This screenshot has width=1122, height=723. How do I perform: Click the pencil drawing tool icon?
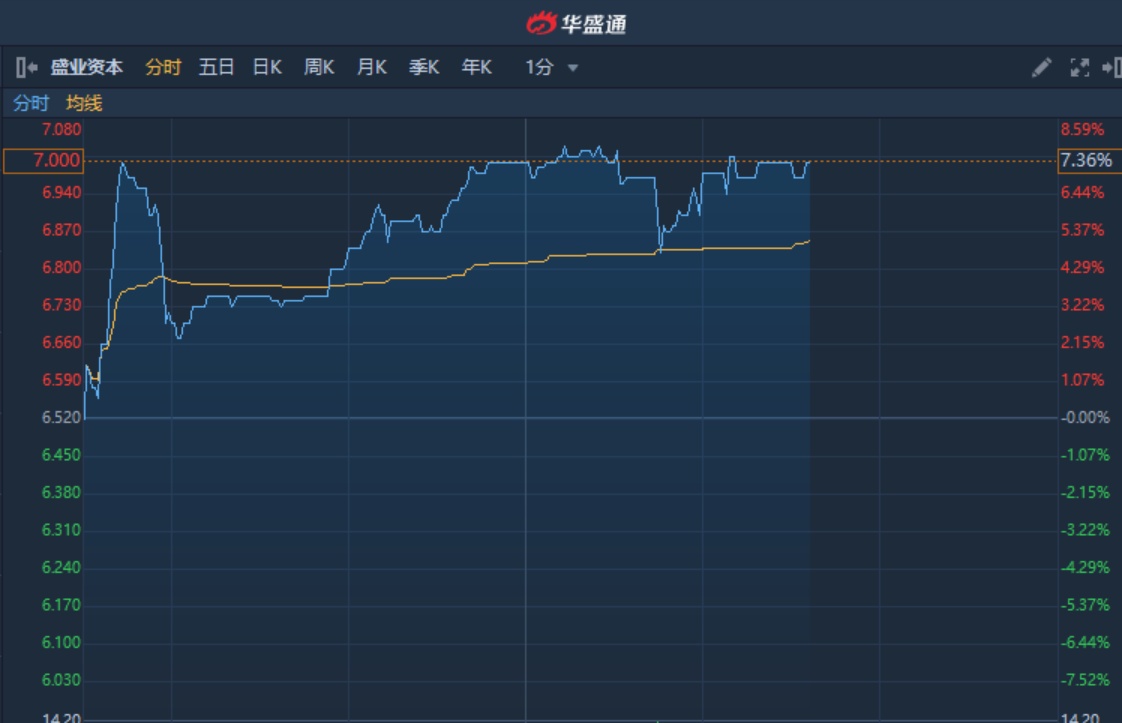(x=1041, y=68)
